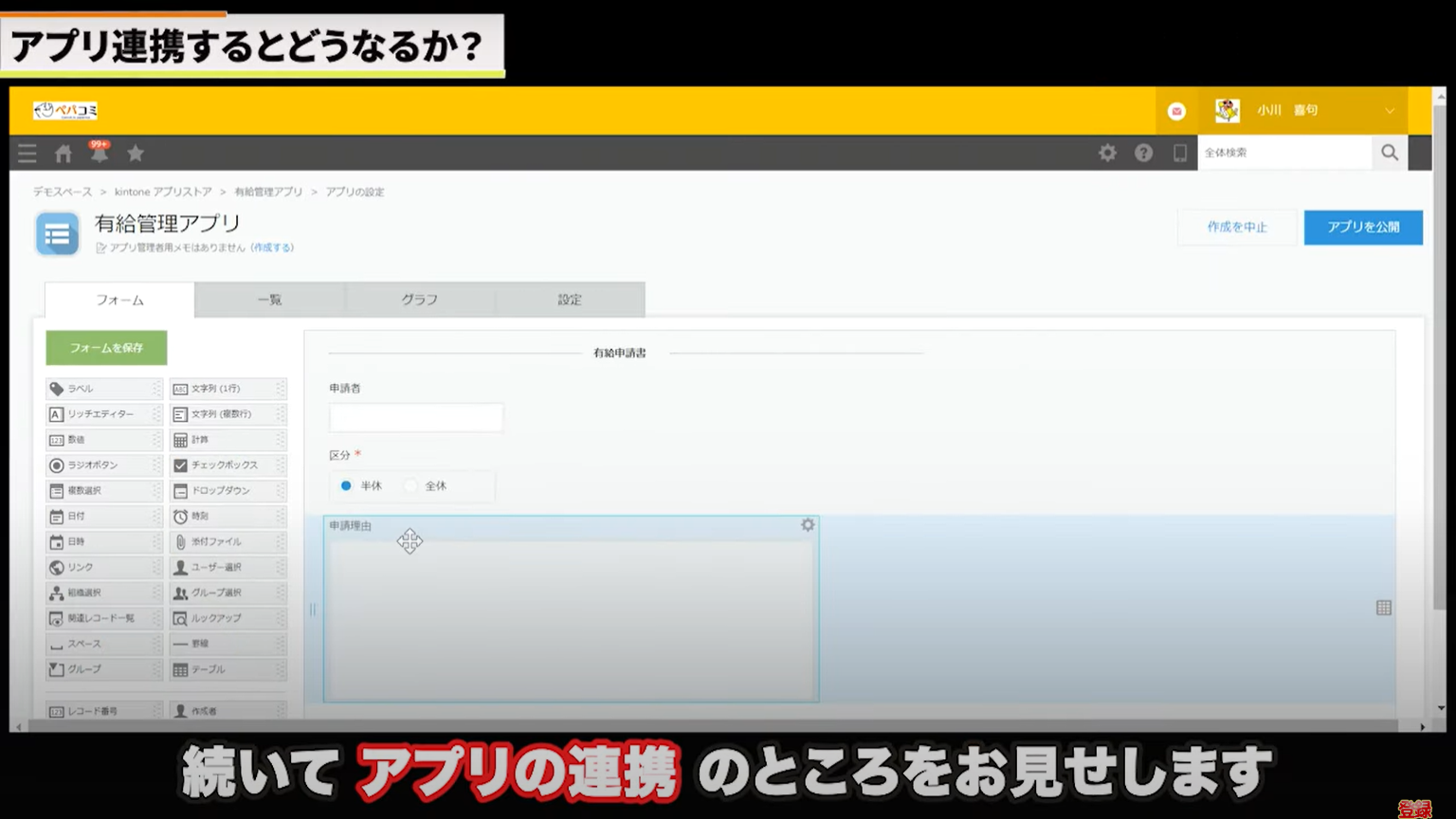Screen dimensions: 1456x819
Task: Select the 半休 radio option
Action: point(346,485)
